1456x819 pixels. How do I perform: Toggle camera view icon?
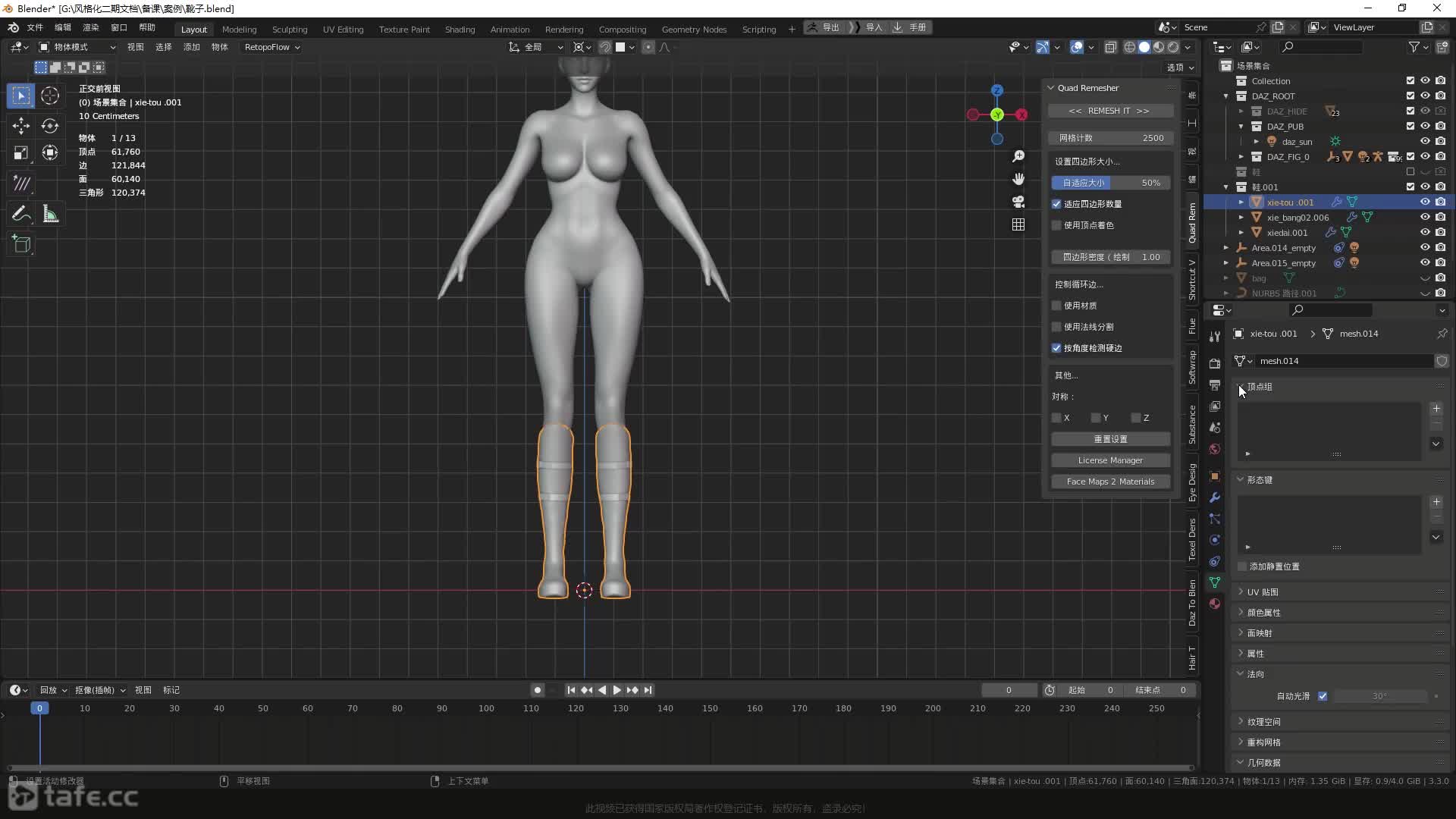coord(1018,202)
